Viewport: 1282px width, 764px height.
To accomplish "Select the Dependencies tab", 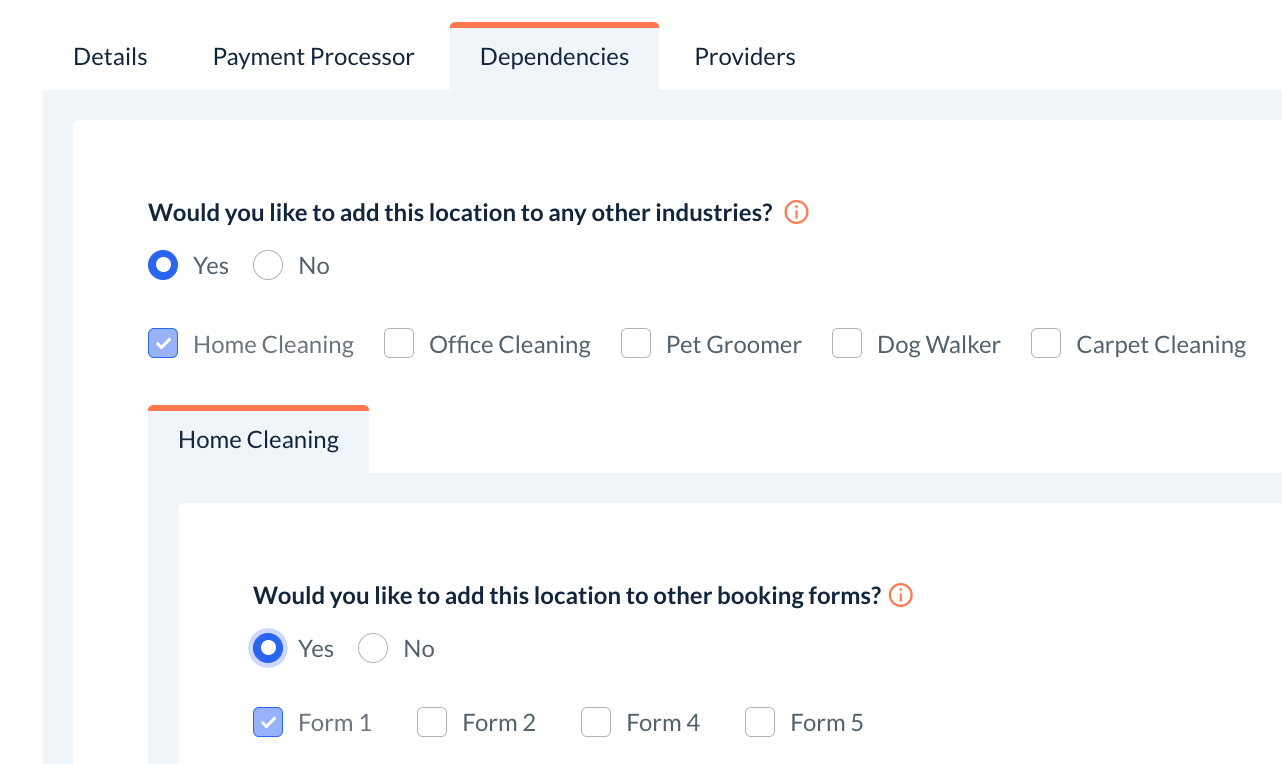I will (x=554, y=57).
